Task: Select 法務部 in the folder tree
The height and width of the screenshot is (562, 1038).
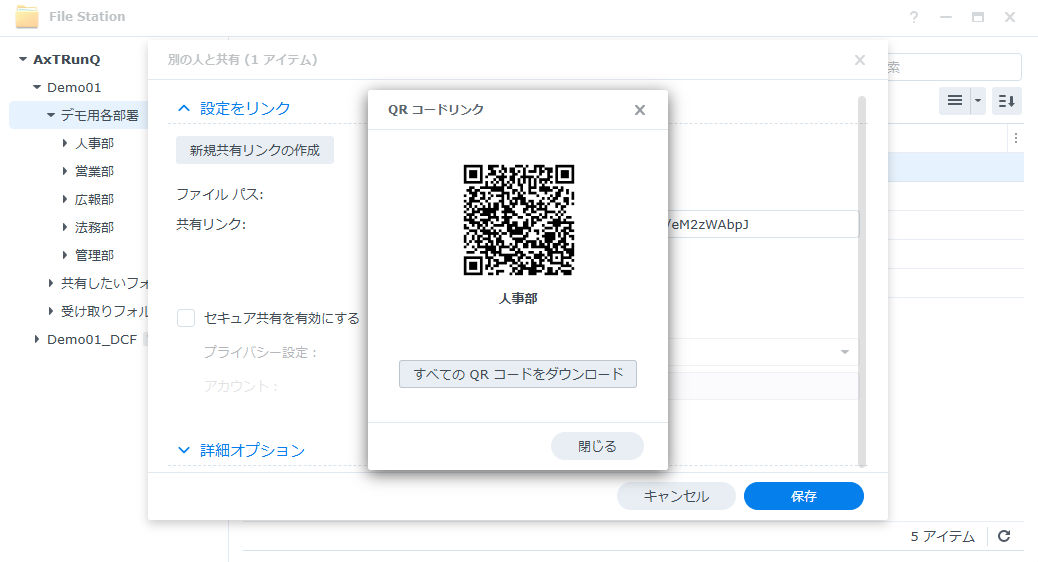Action: pyautogui.click(x=95, y=227)
